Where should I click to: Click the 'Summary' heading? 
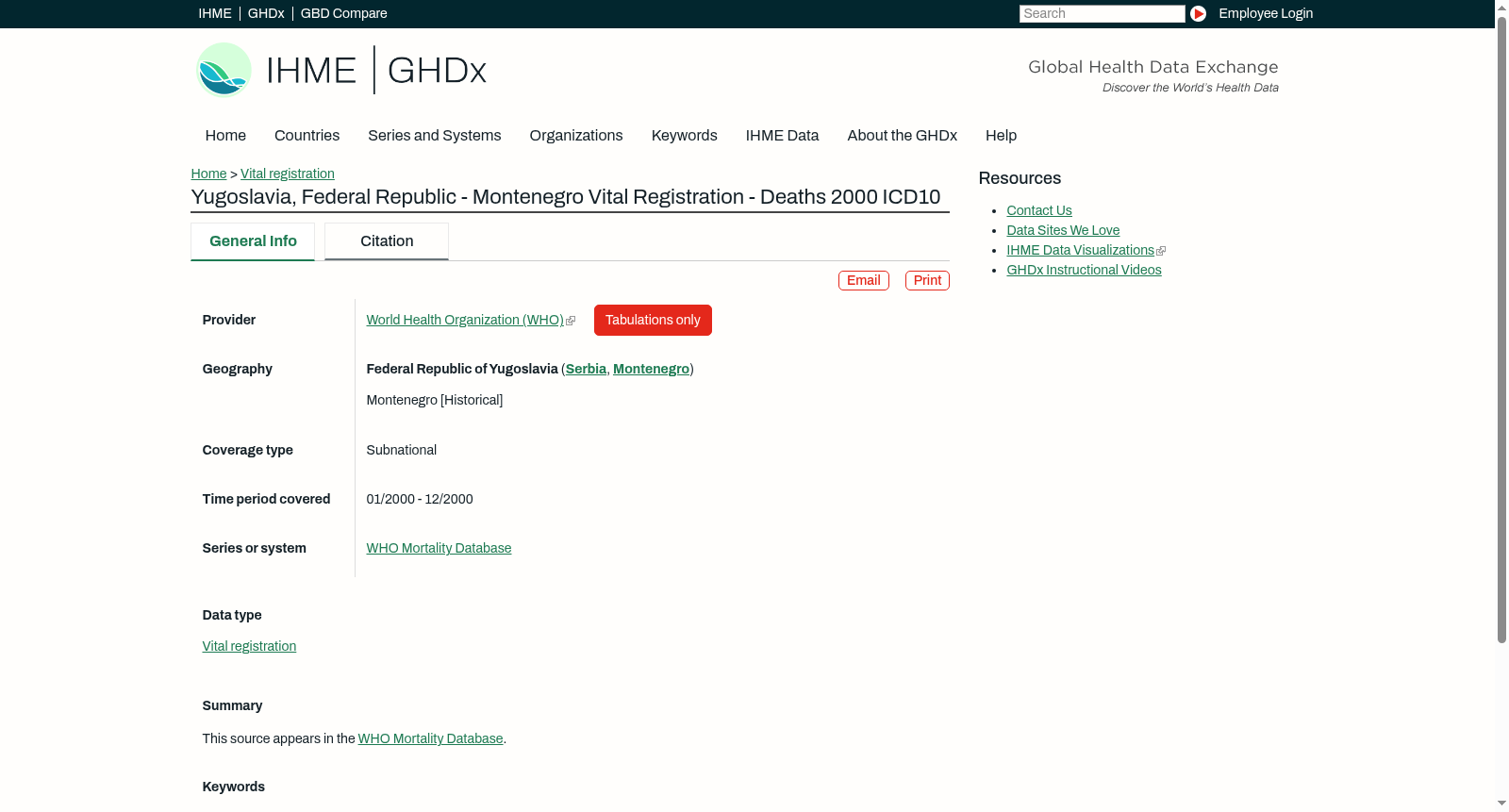tap(233, 705)
